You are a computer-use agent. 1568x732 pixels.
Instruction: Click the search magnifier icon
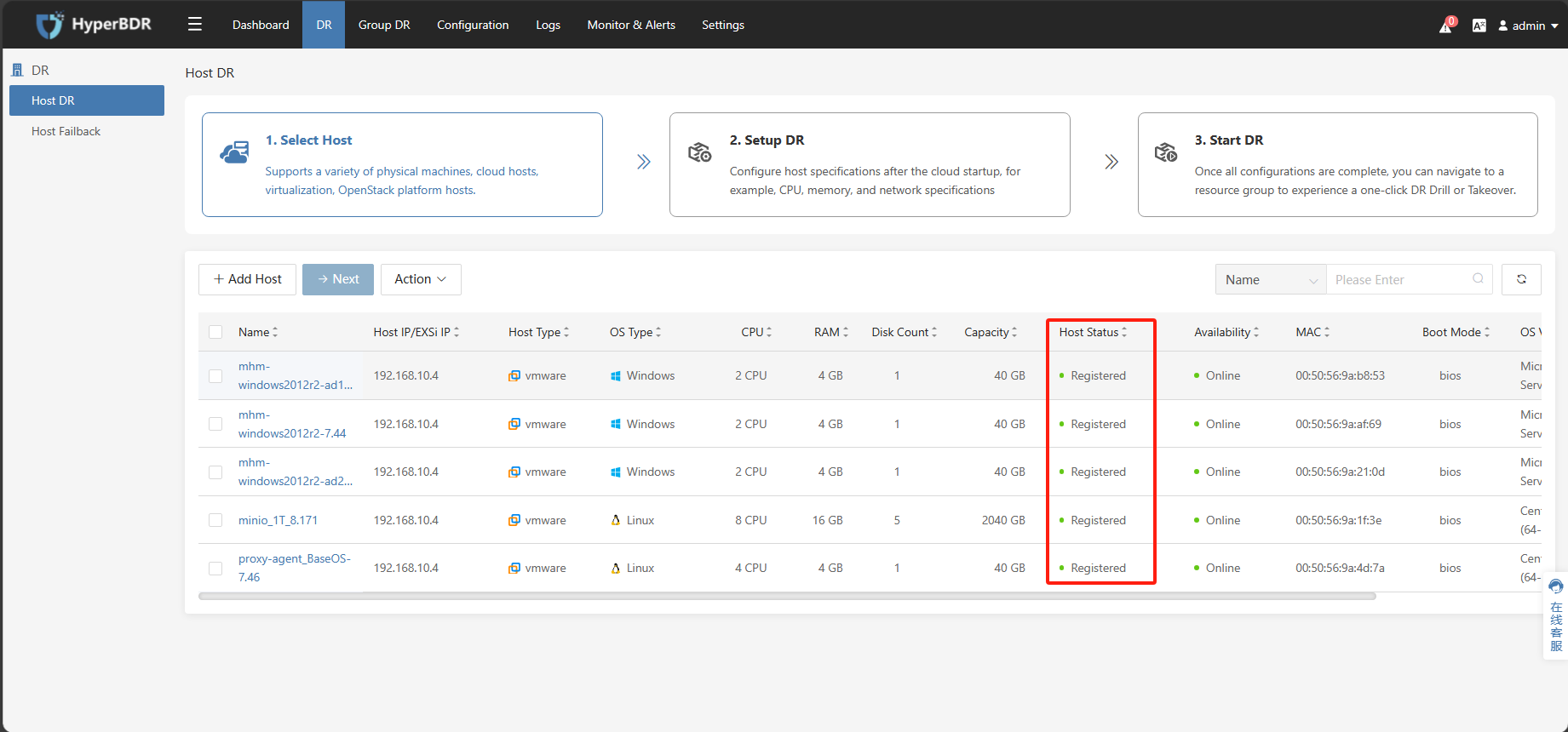(1478, 278)
